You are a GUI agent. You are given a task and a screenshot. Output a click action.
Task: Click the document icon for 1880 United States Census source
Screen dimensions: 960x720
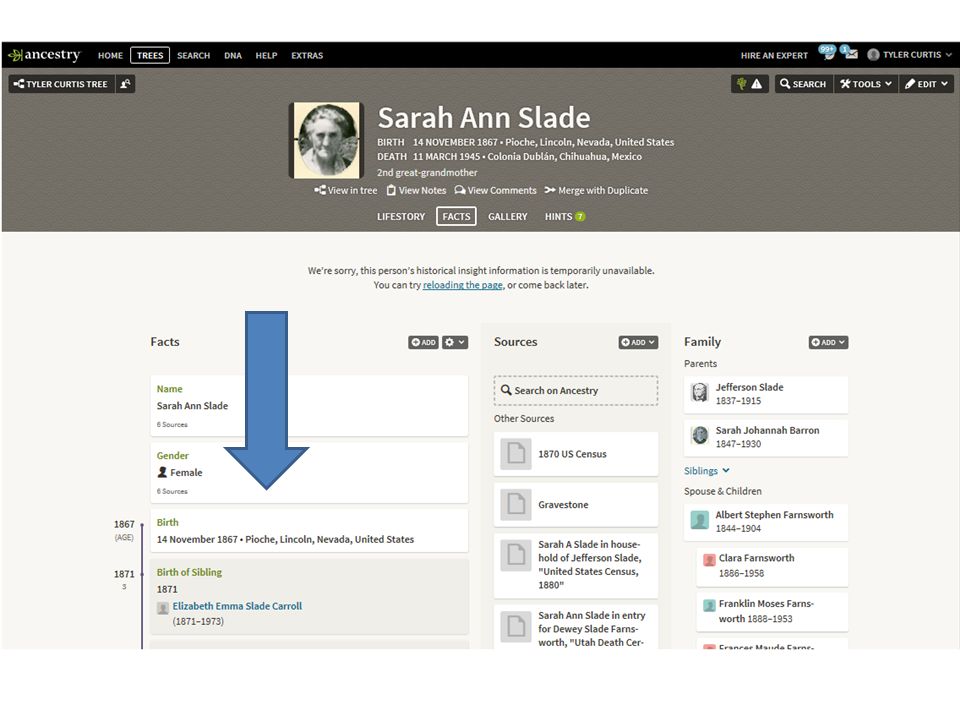(516, 555)
